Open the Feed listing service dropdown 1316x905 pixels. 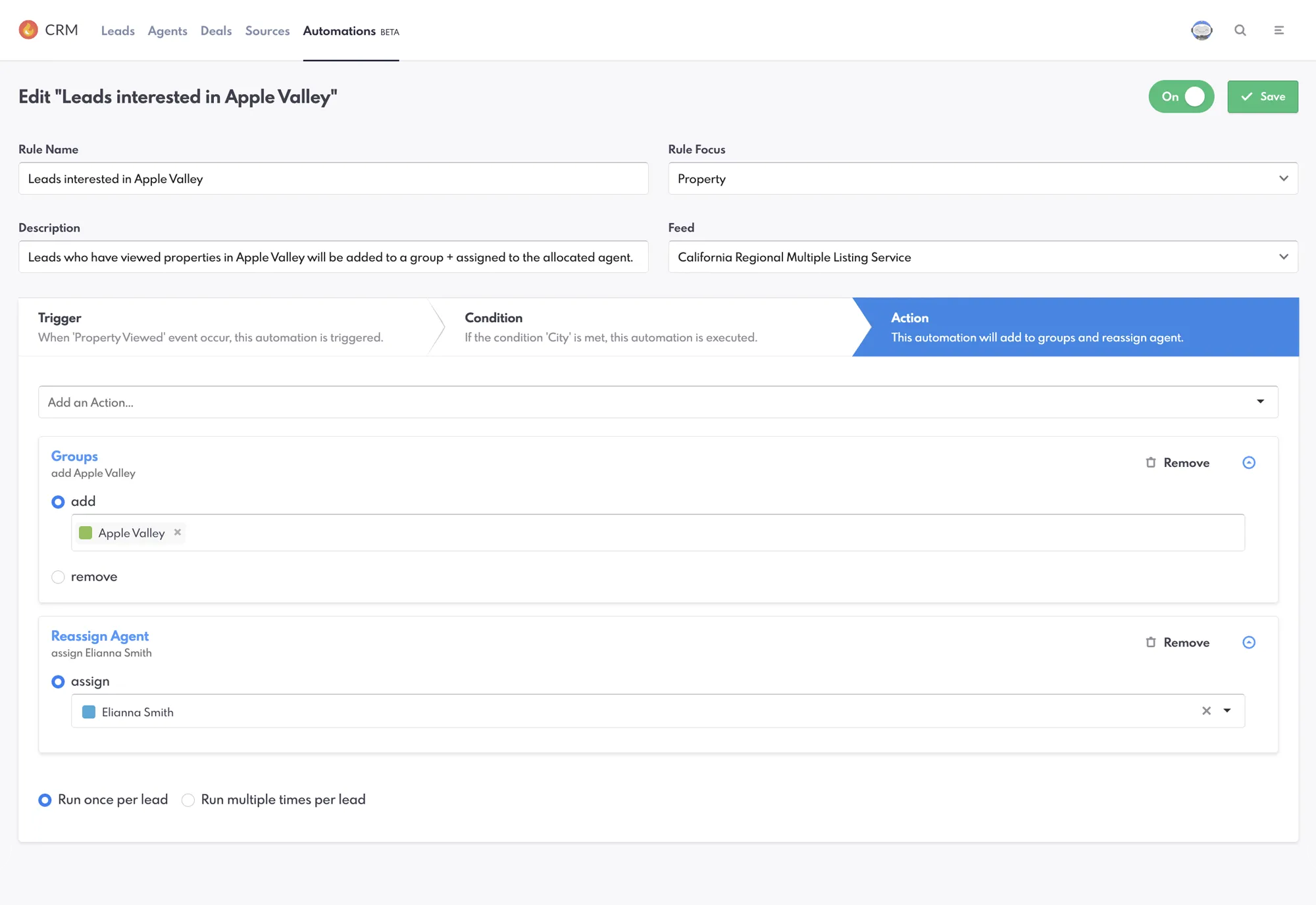point(983,257)
